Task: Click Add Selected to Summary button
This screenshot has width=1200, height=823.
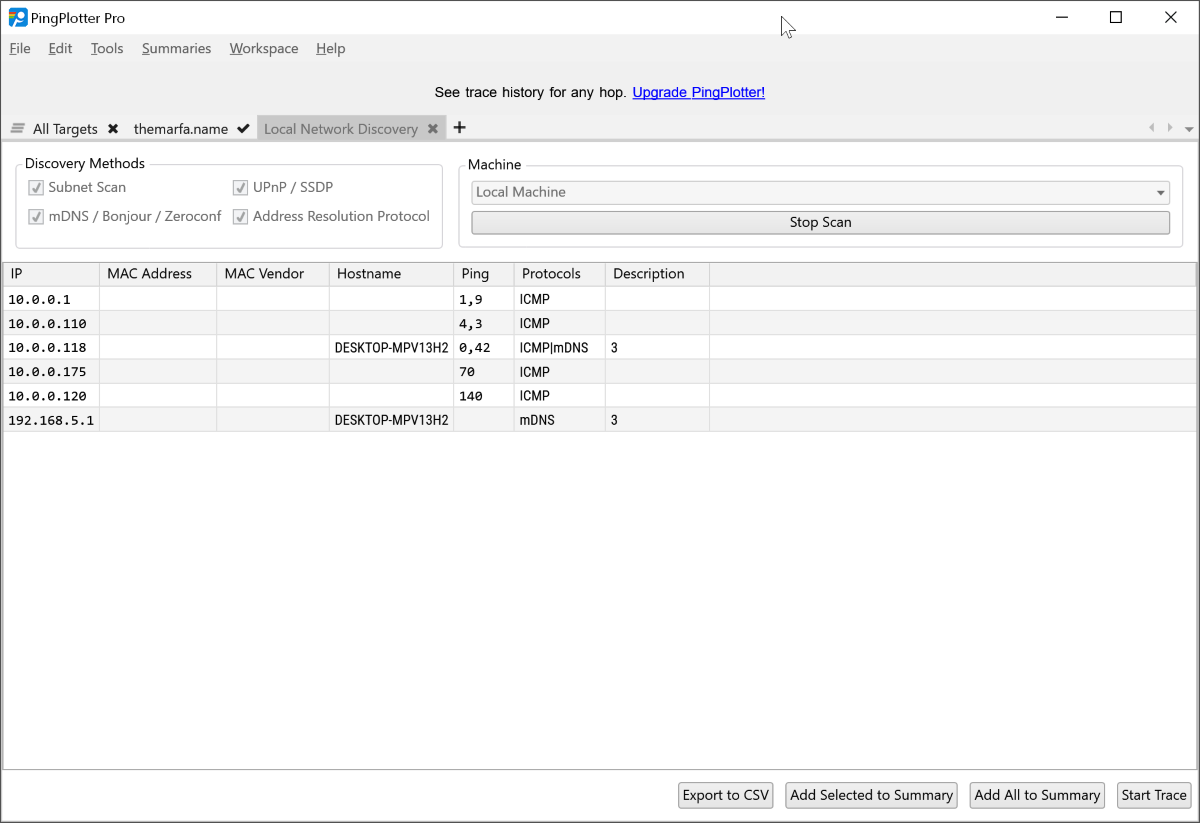Action: coord(871,795)
